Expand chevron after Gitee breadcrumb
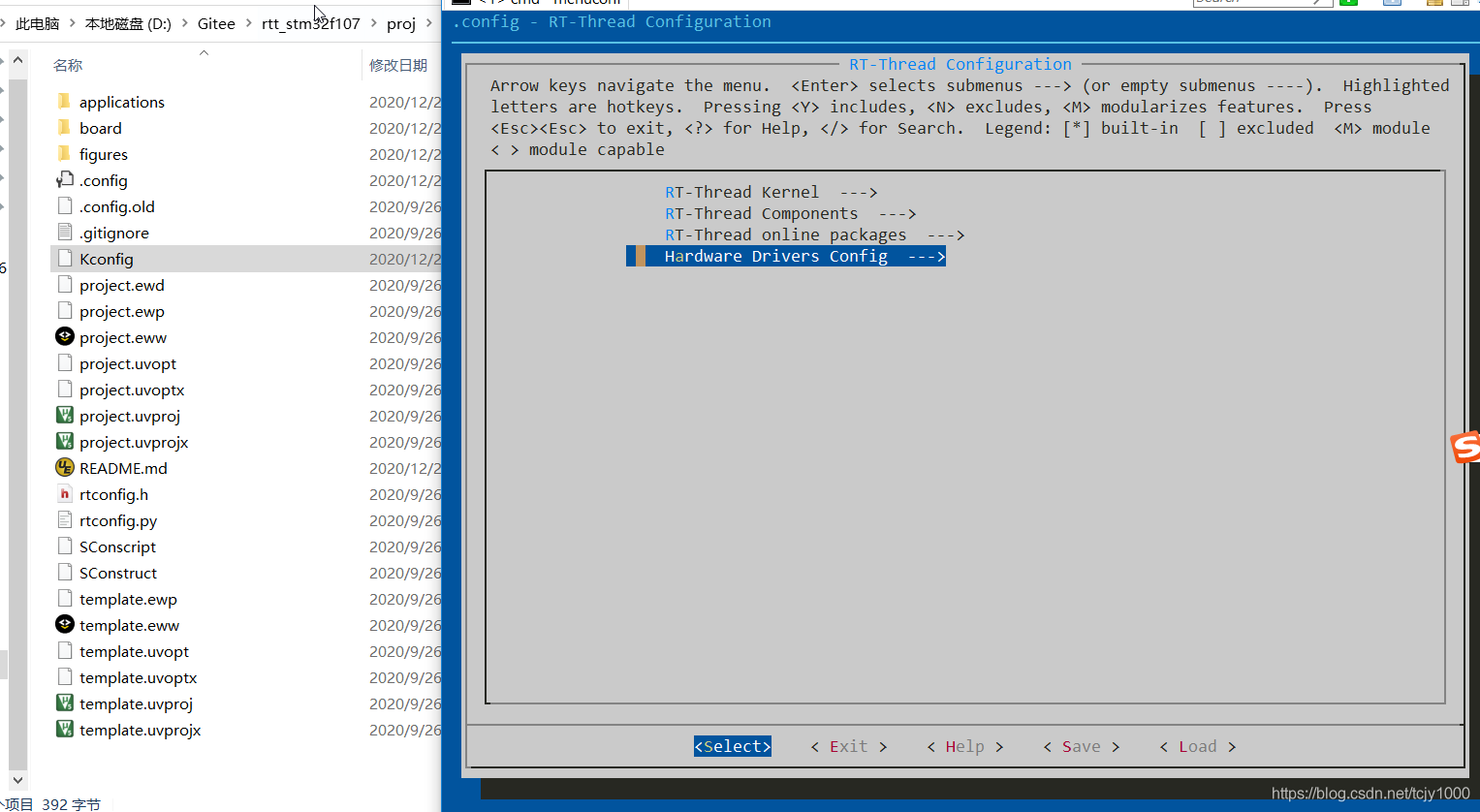The width and height of the screenshot is (1480, 812). coord(249,23)
